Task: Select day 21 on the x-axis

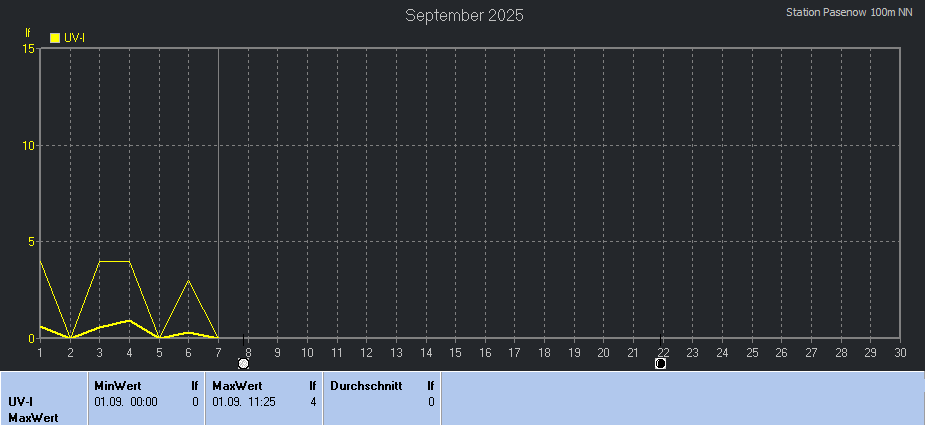Action: 634,352
